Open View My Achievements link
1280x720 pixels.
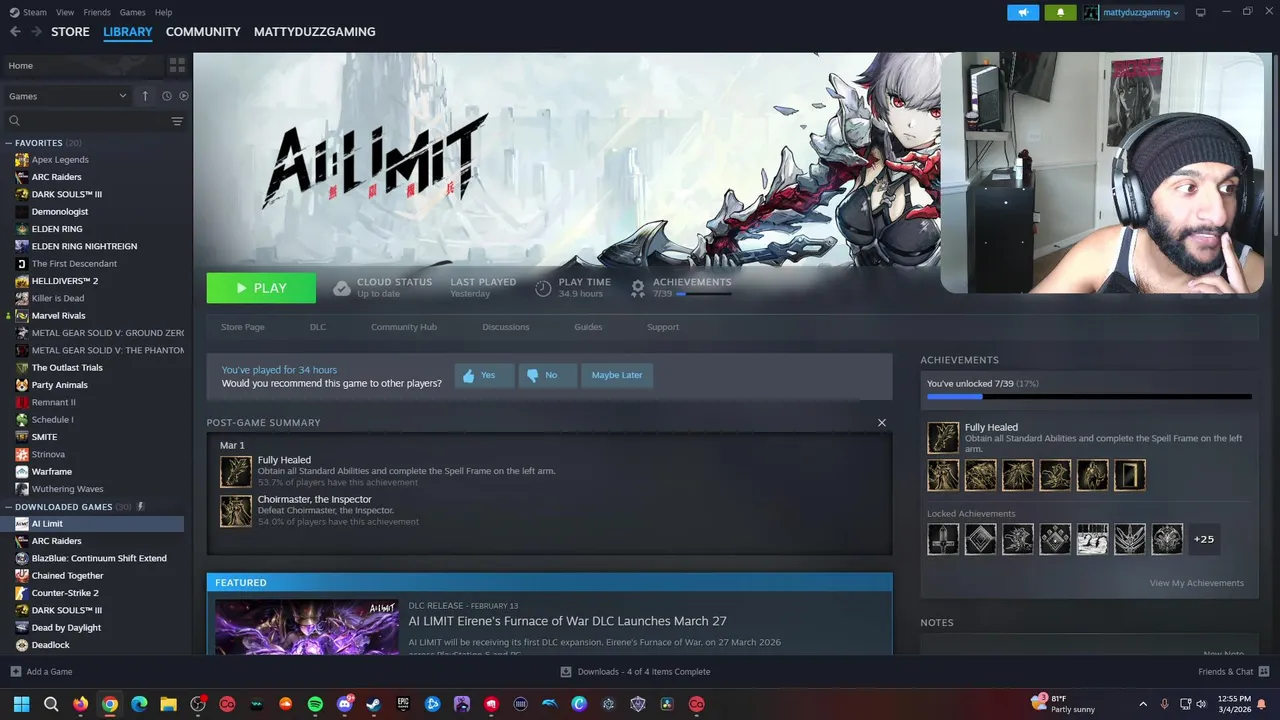pos(1197,583)
